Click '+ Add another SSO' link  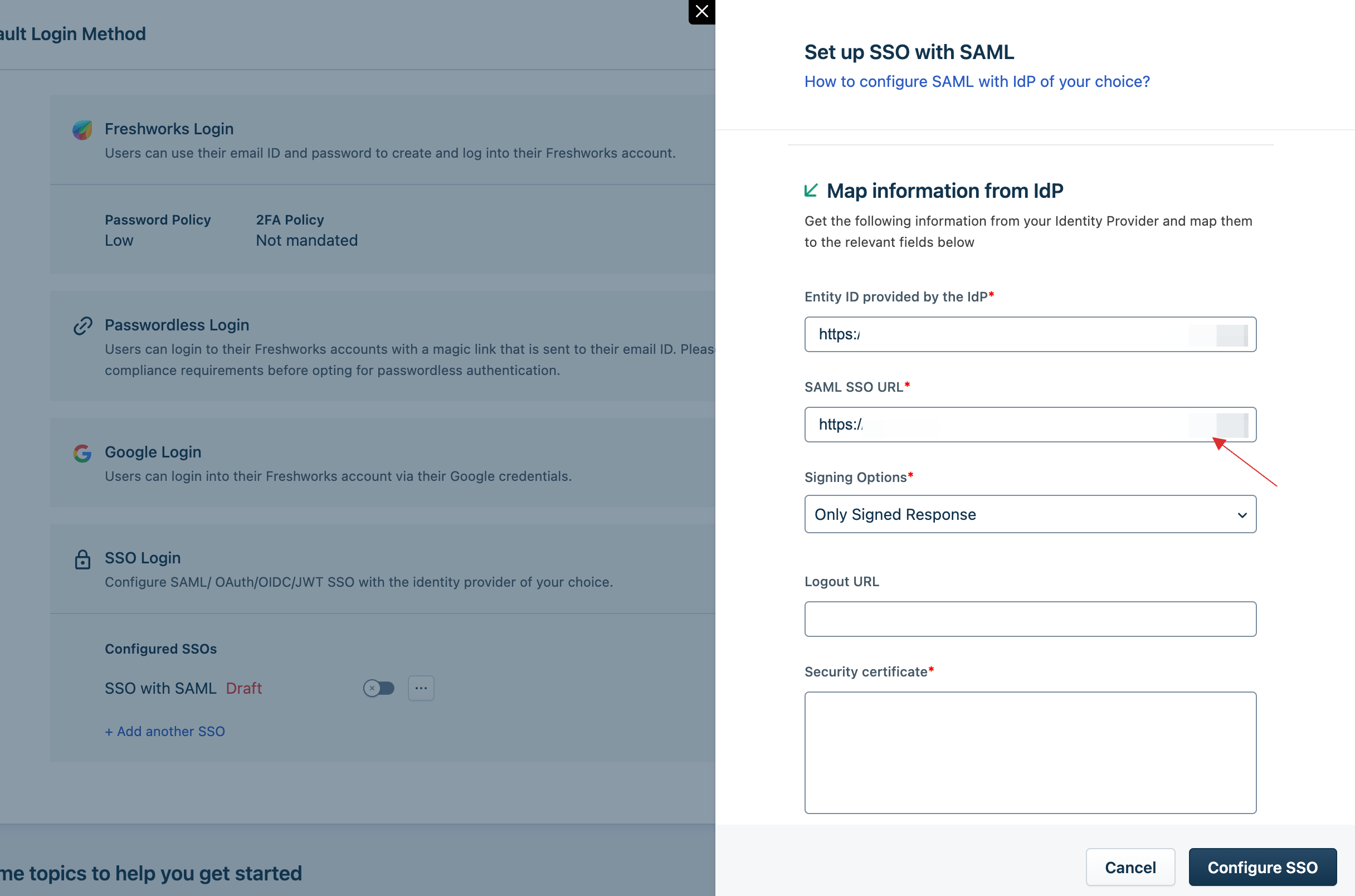(165, 730)
